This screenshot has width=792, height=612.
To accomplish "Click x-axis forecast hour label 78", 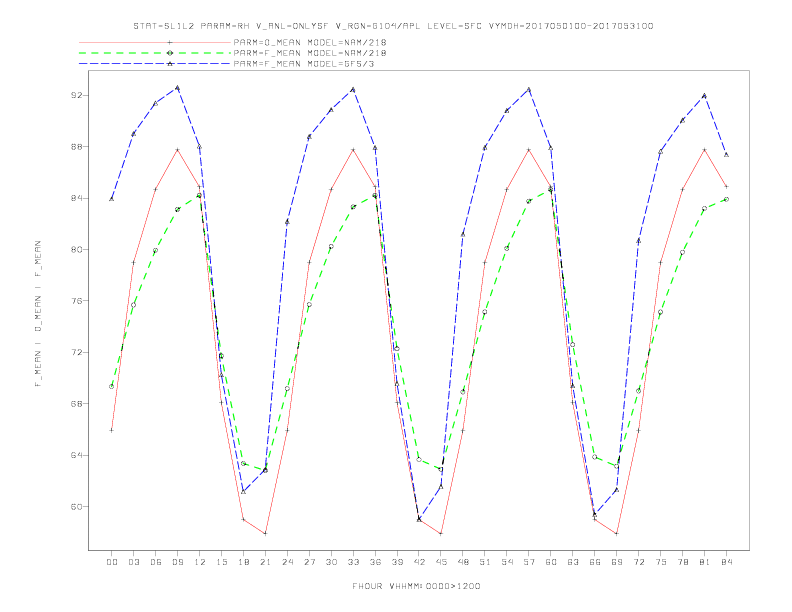I will click(x=682, y=562).
